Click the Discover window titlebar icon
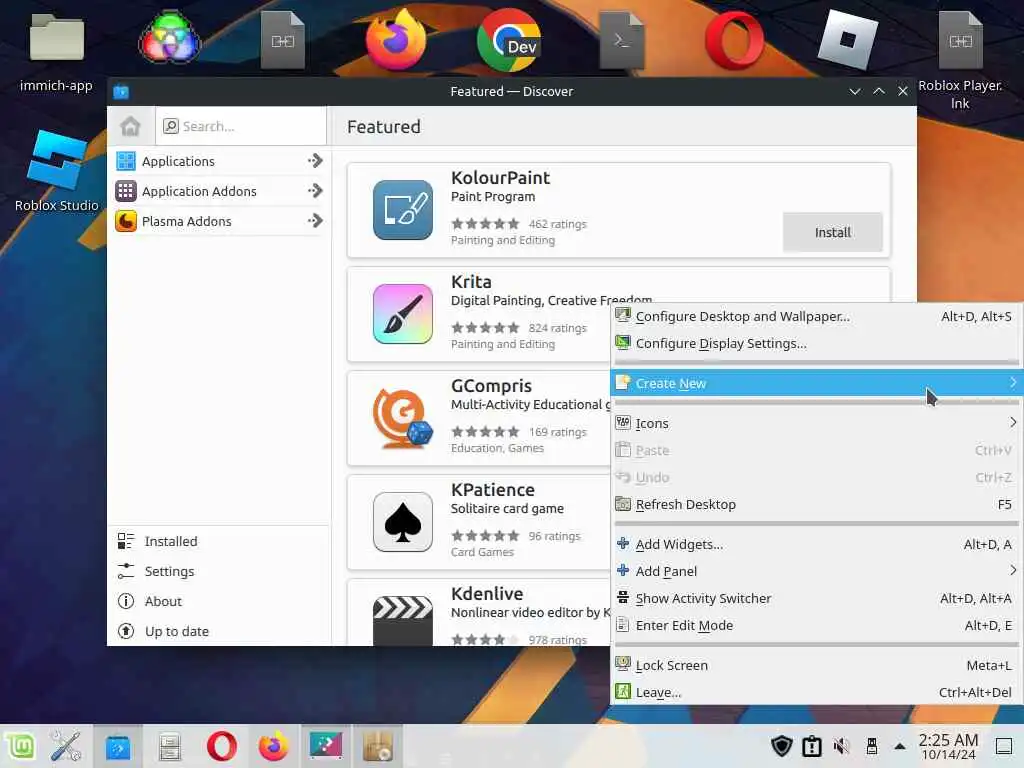 click(121, 91)
